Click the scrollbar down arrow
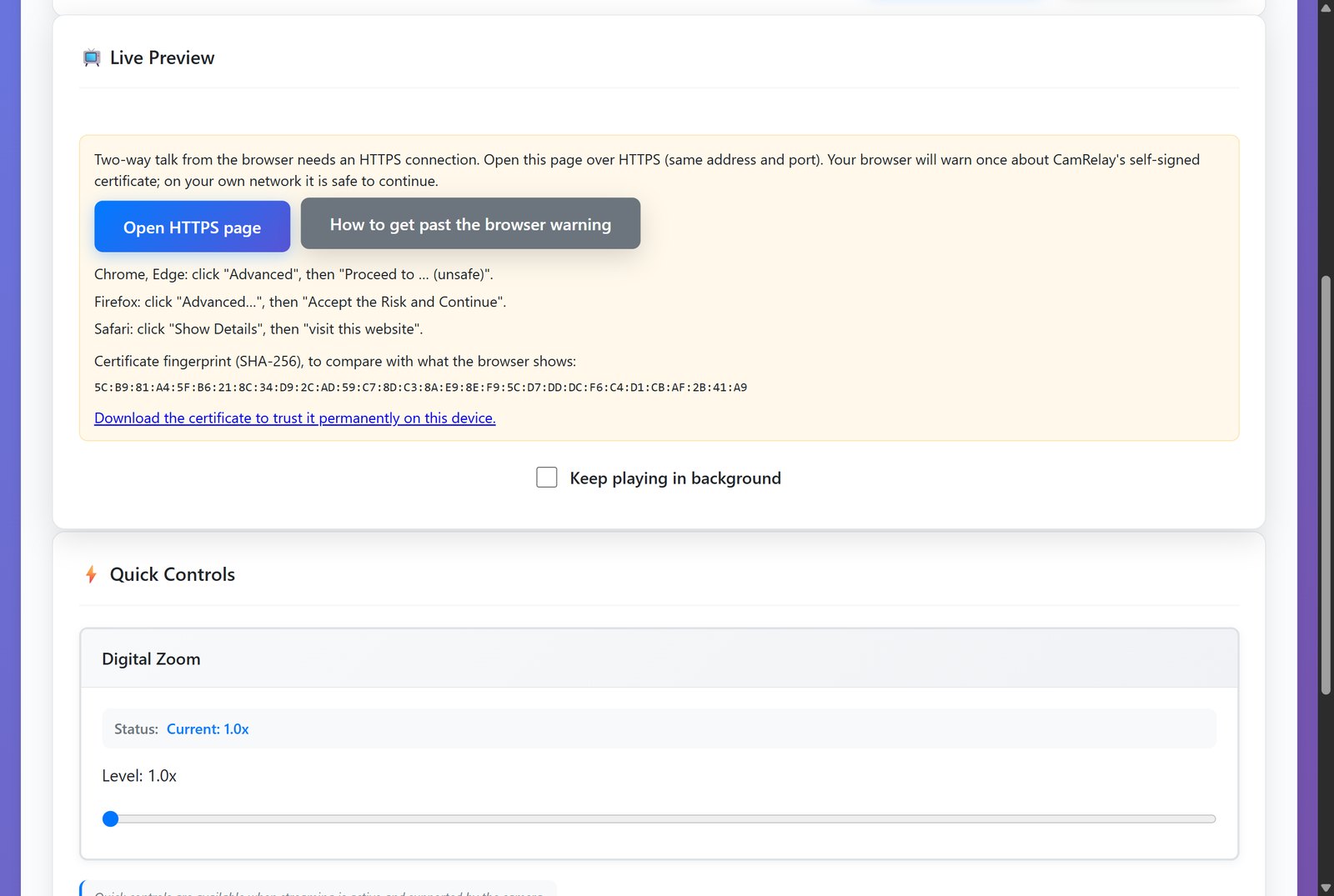Screen dimensions: 1334x896 [x=1326, y=888]
